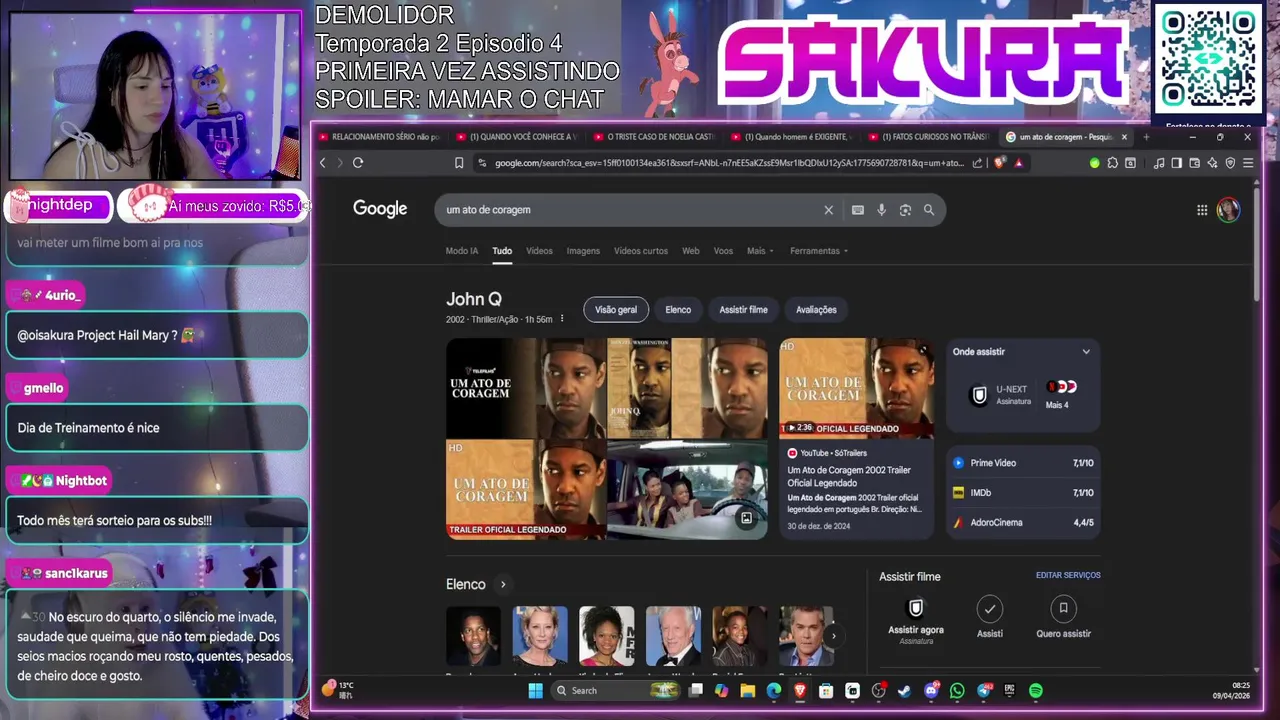Switch to the RELACIONAMENTO SÉRIO browser tab
The height and width of the screenshot is (720, 1280).
coord(378,137)
